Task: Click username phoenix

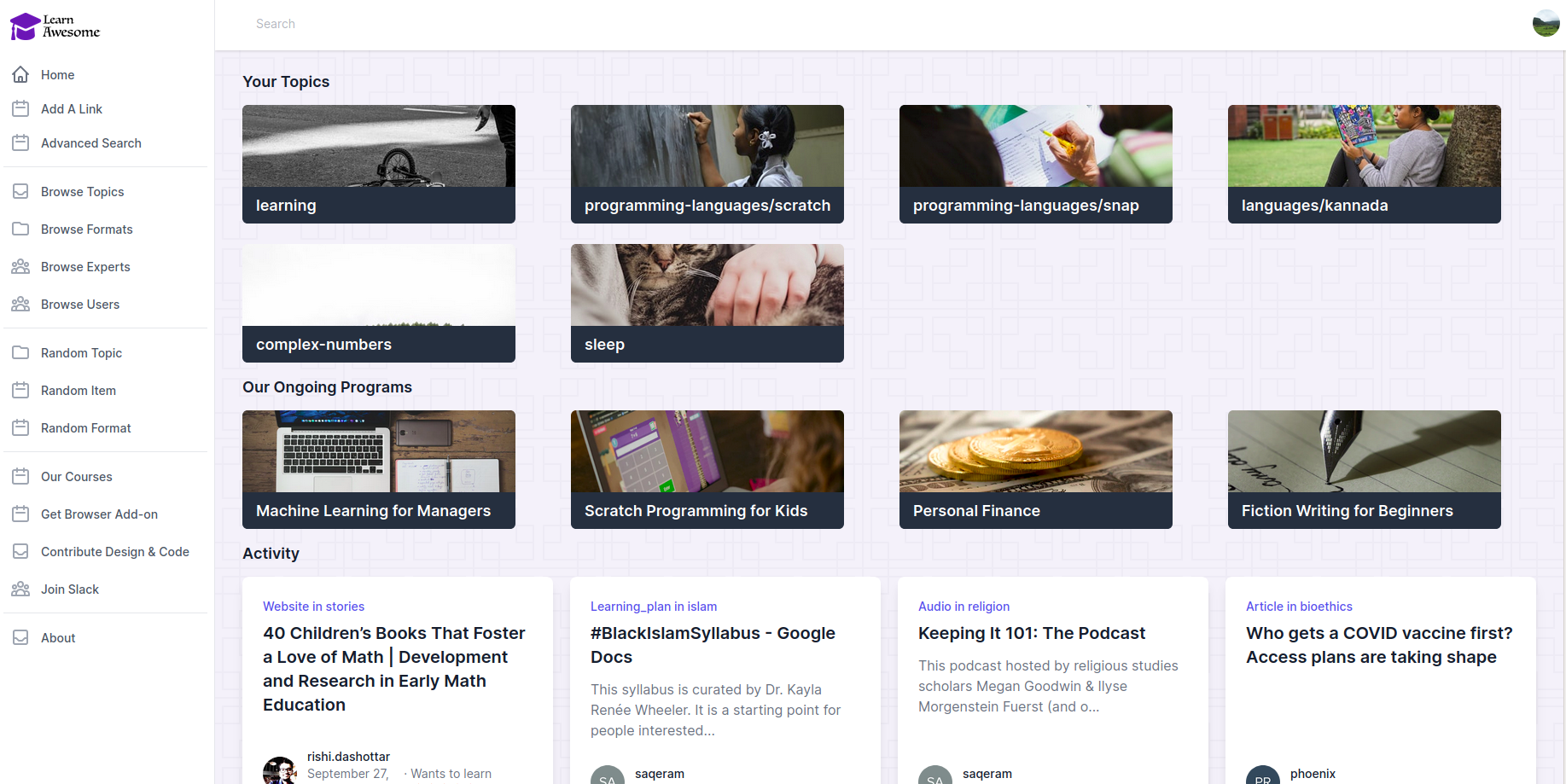Action: coord(1313,774)
